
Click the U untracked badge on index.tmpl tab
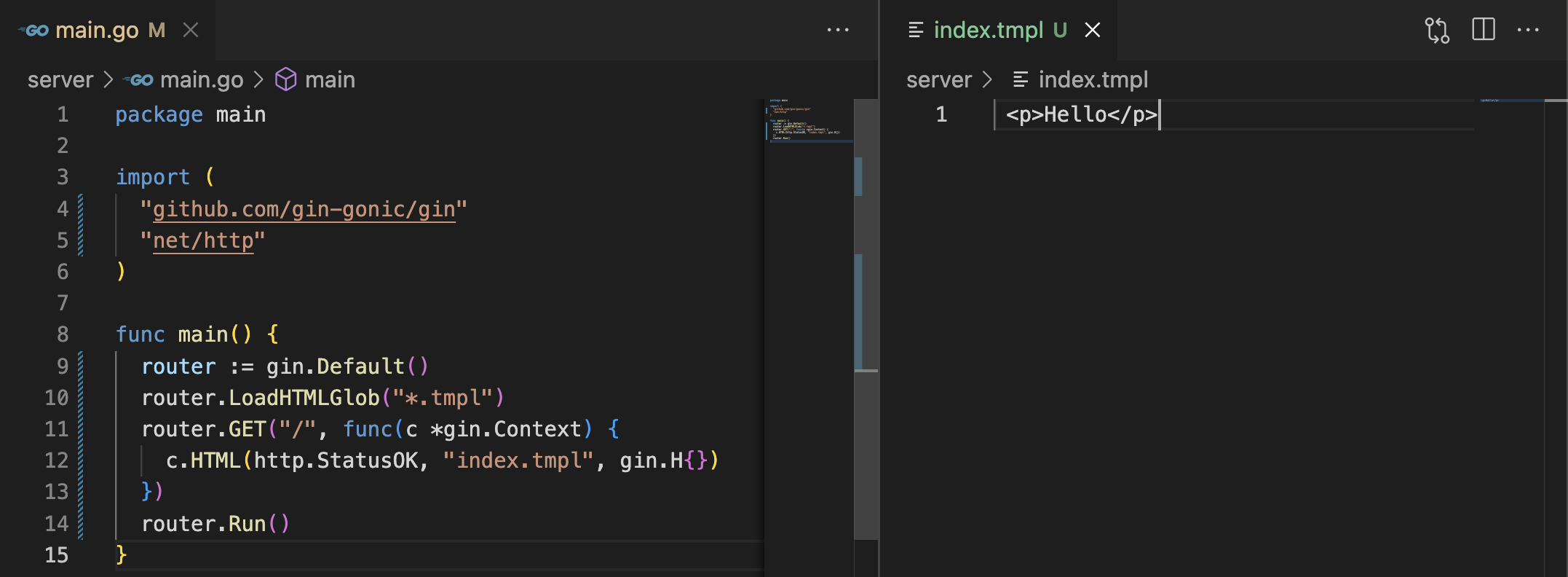[1060, 30]
